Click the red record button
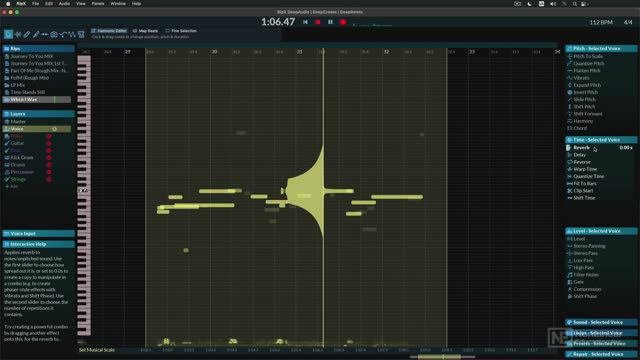This screenshot has width=640, height=360. pyautogui.click(x=343, y=22)
